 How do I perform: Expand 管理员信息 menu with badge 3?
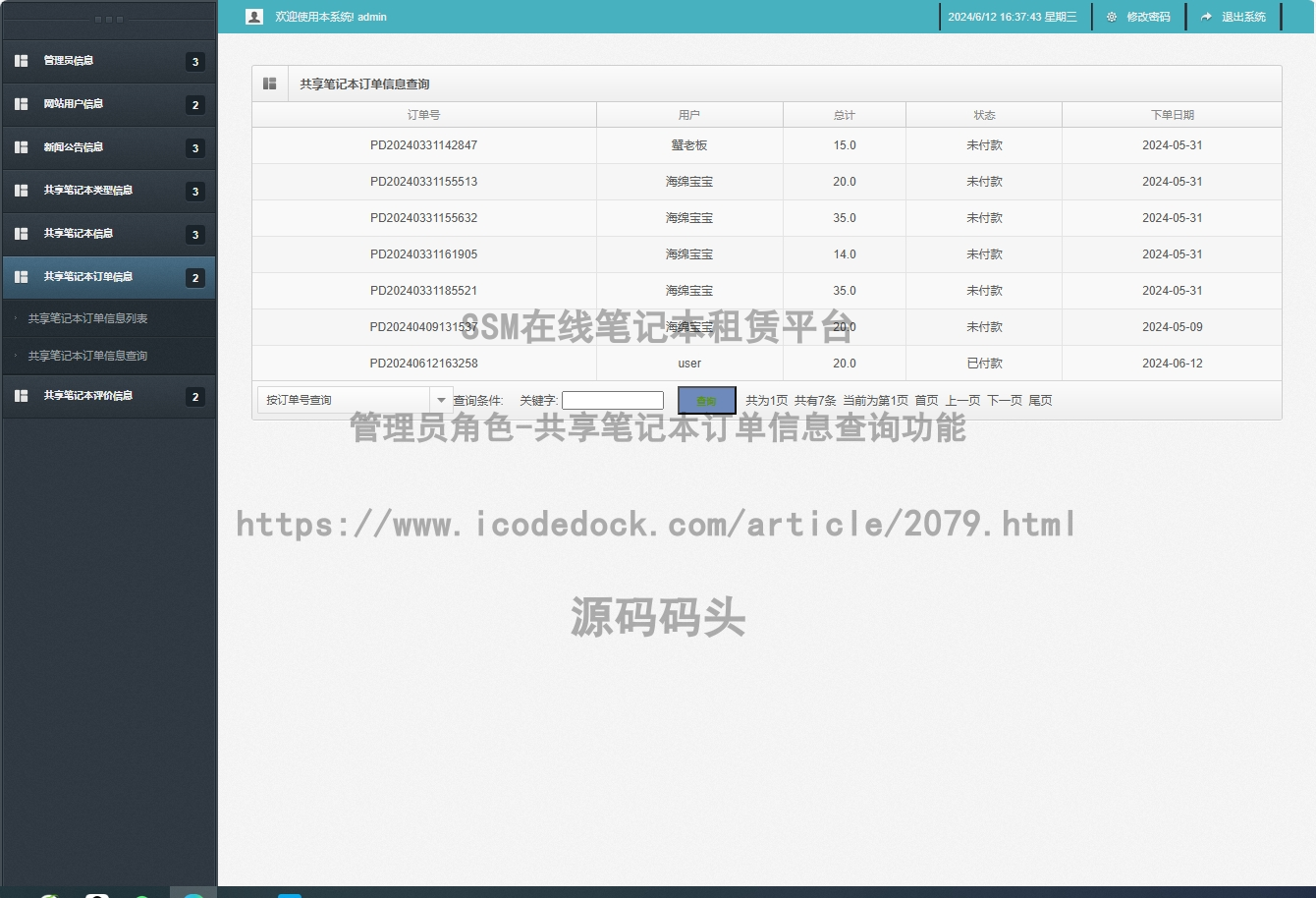pos(108,61)
